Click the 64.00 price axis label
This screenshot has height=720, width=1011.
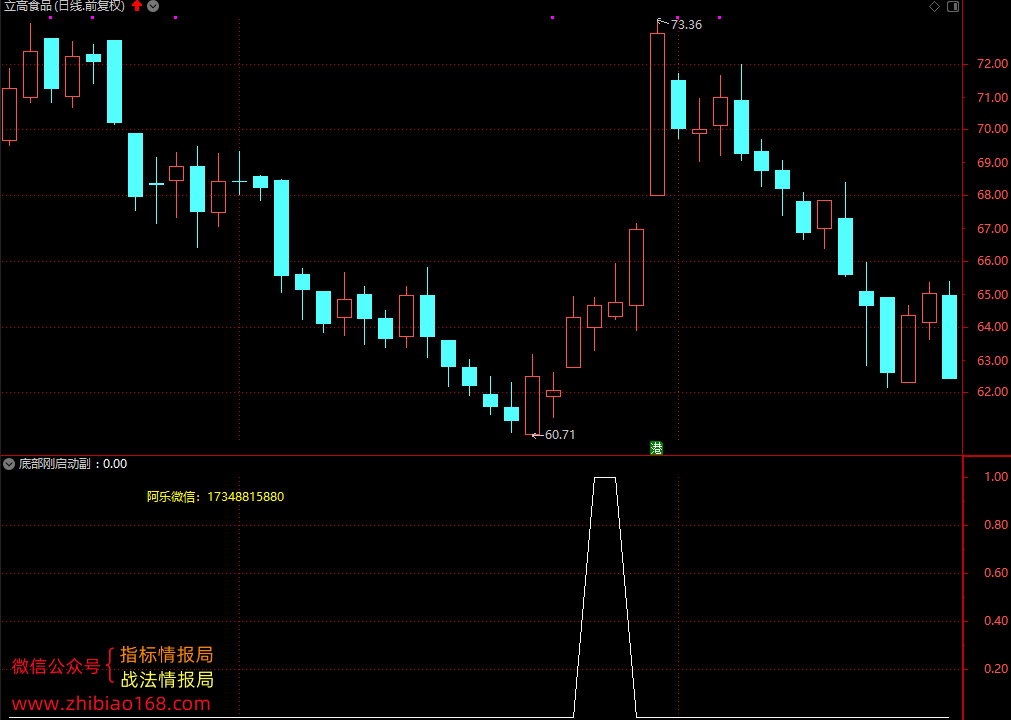[992, 327]
